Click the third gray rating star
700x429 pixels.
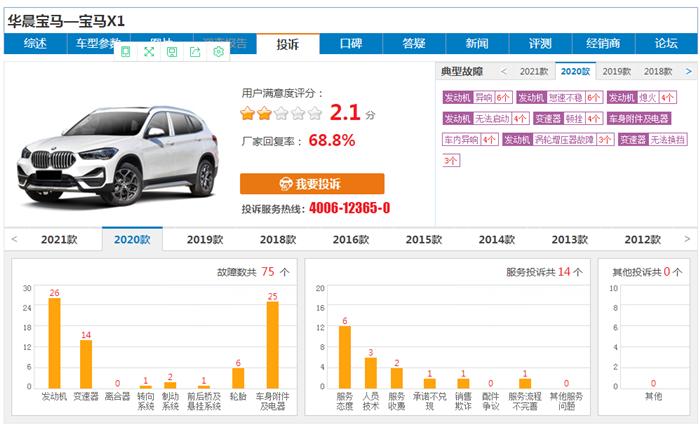coord(281,113)
